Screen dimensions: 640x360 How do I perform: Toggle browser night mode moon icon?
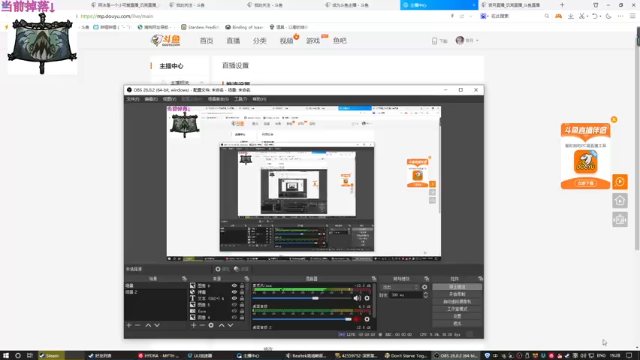click(x=609, y=16)
